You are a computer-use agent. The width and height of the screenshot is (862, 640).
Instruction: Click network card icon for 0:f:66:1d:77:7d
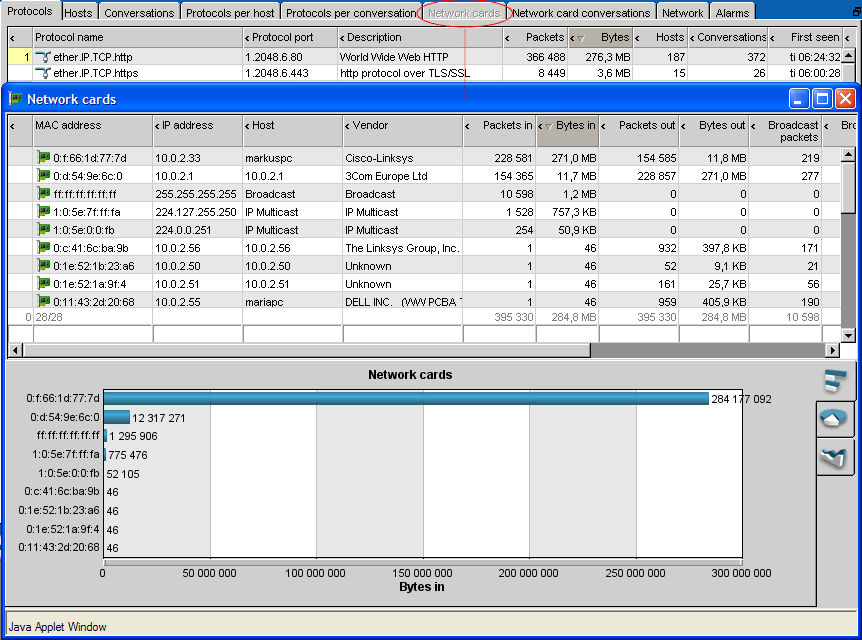click(x=44, y=158)
